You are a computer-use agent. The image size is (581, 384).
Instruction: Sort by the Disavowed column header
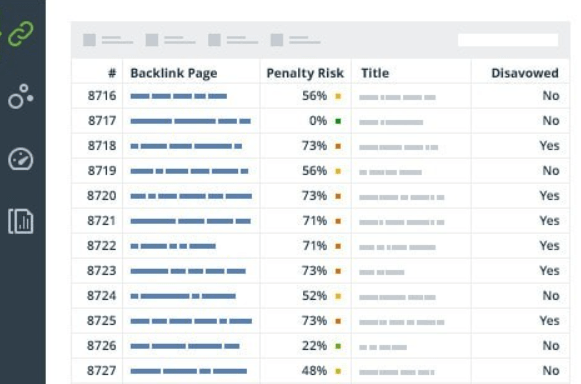[x=525, y=73]
